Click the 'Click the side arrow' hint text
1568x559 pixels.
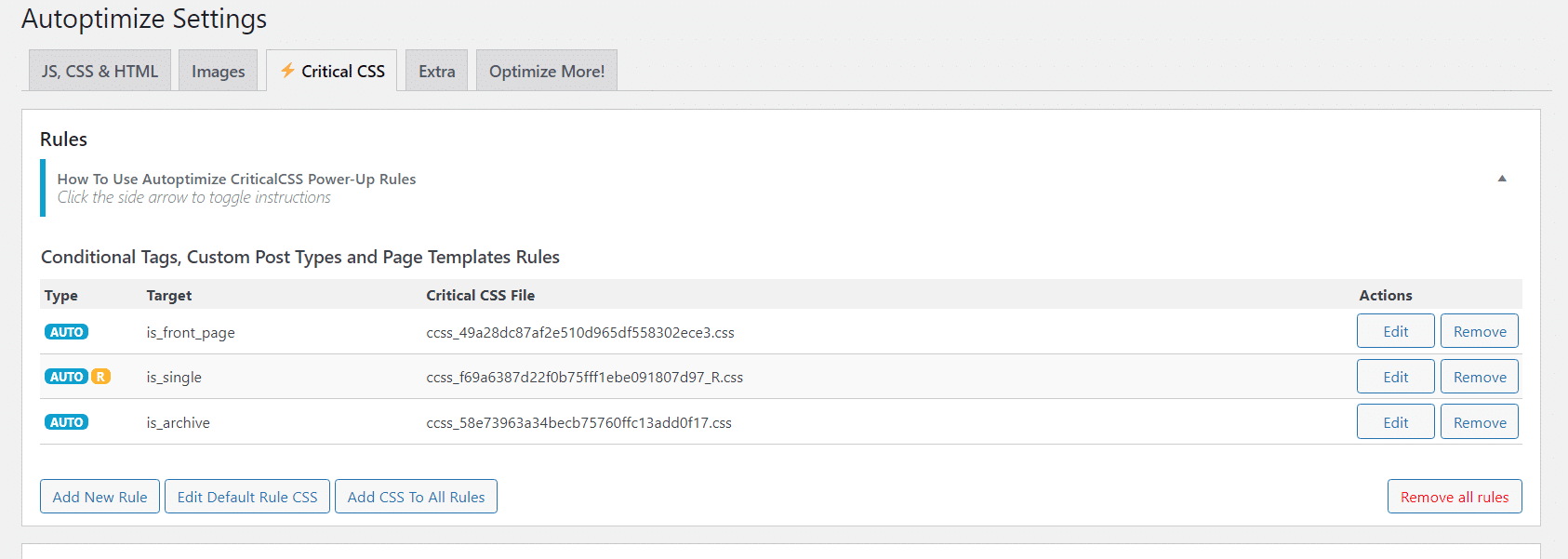193,197
